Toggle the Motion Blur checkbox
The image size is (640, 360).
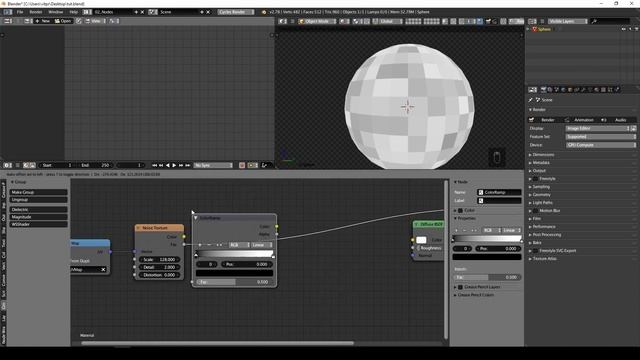click(x=535, y=211)
